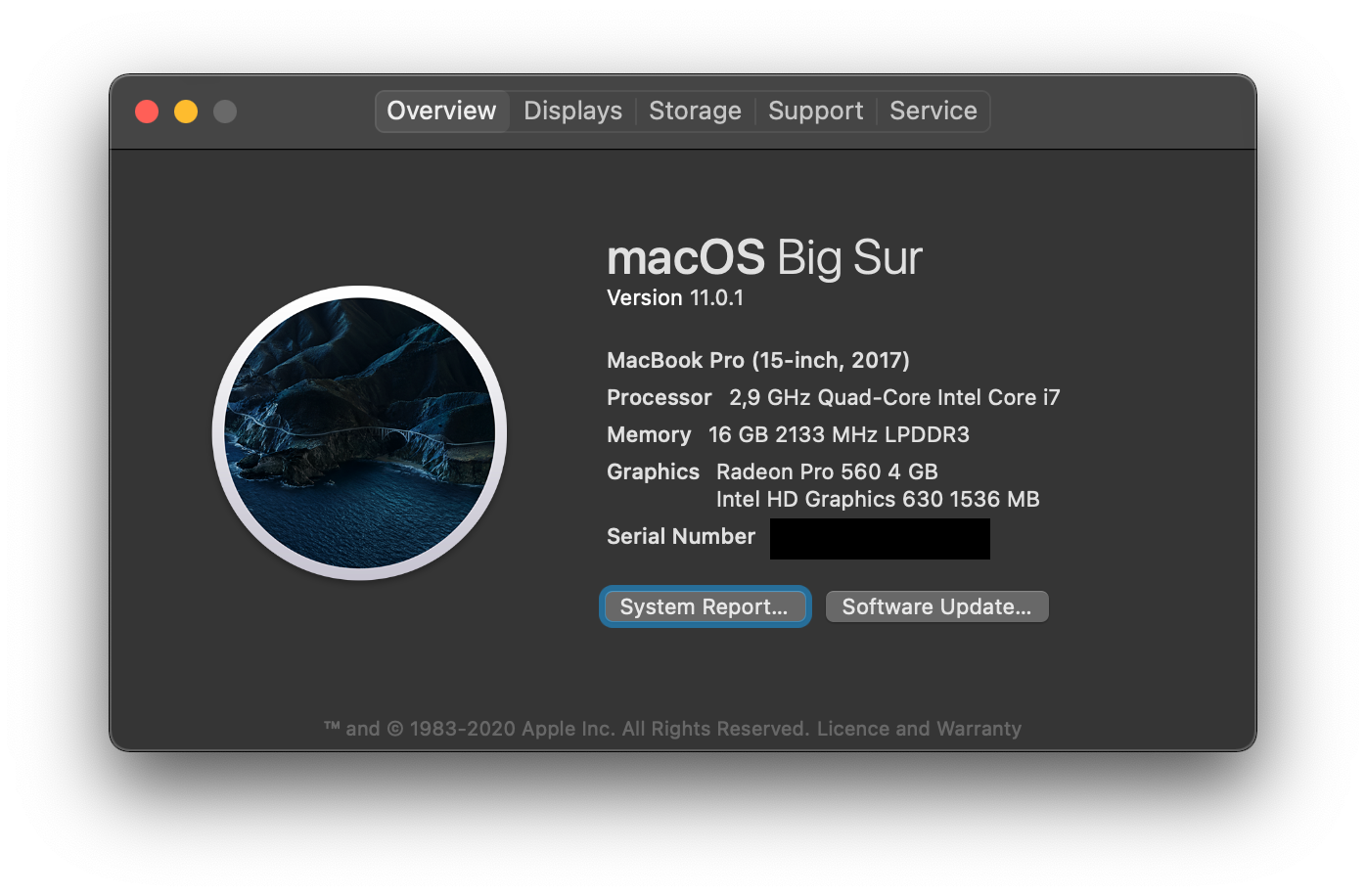Open the Storage tab
Image resolution: width=1366 pixels, height=896 pixels.
coord(695,111)
